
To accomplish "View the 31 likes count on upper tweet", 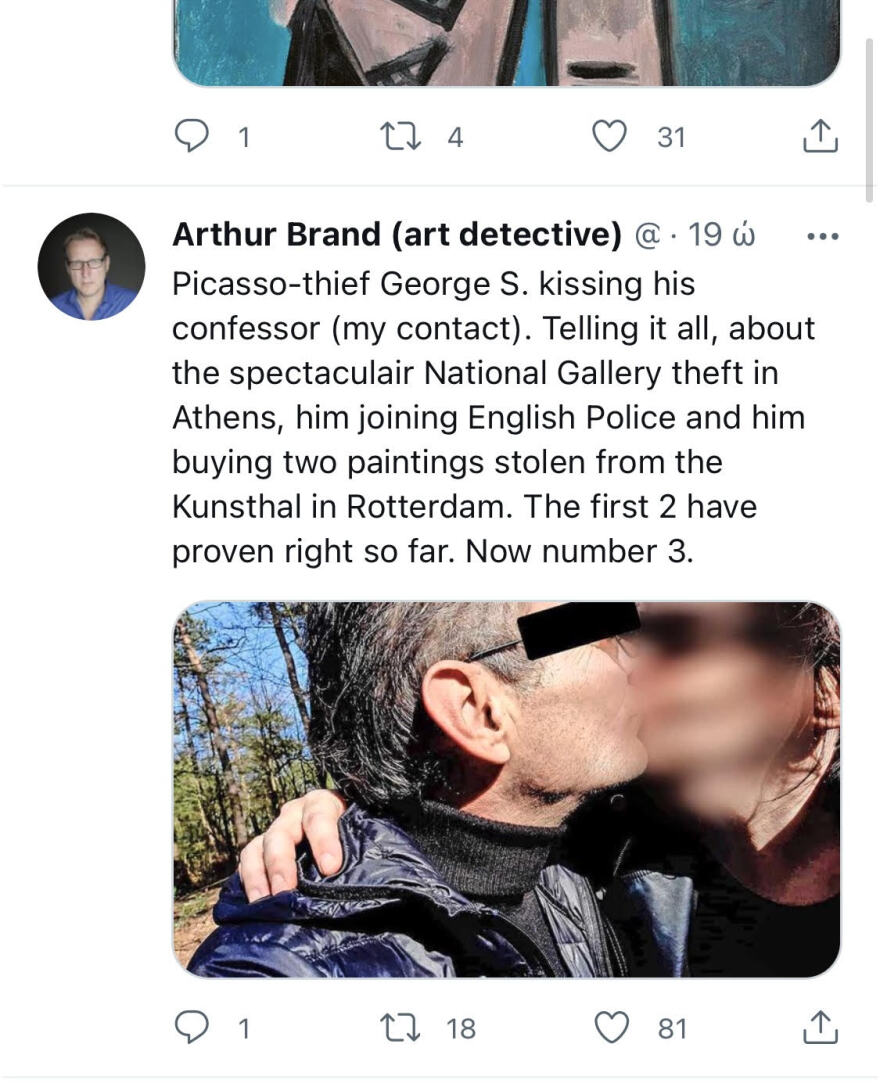I will point(671,137).
